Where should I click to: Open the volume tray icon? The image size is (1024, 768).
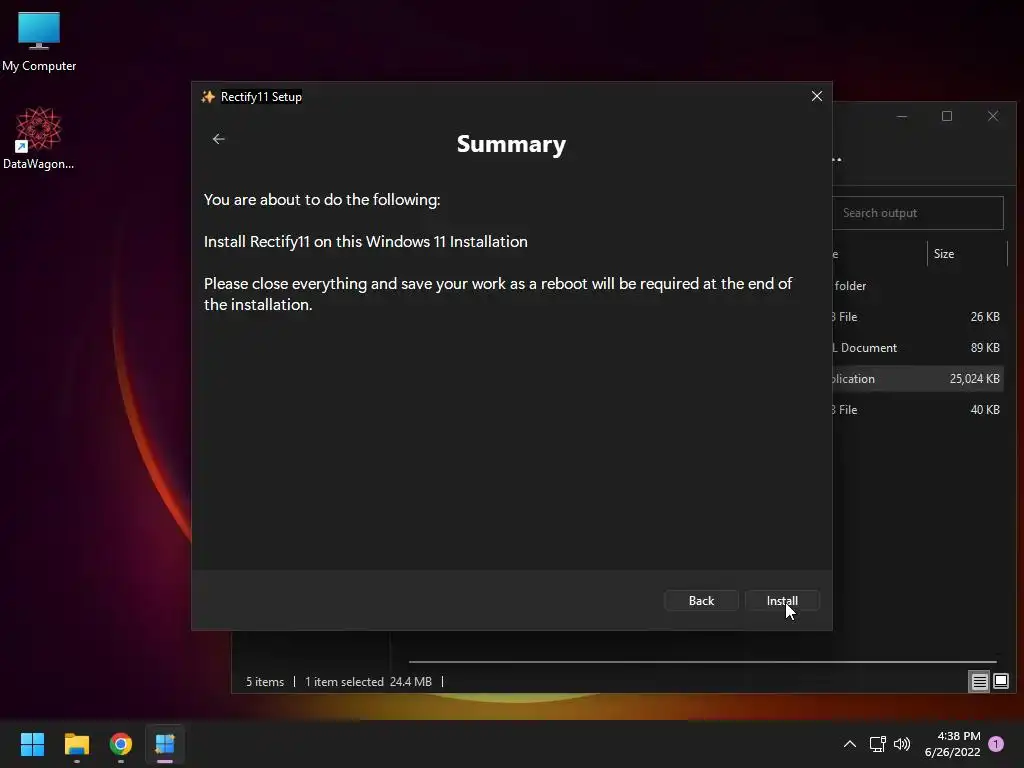pos(902,744)
